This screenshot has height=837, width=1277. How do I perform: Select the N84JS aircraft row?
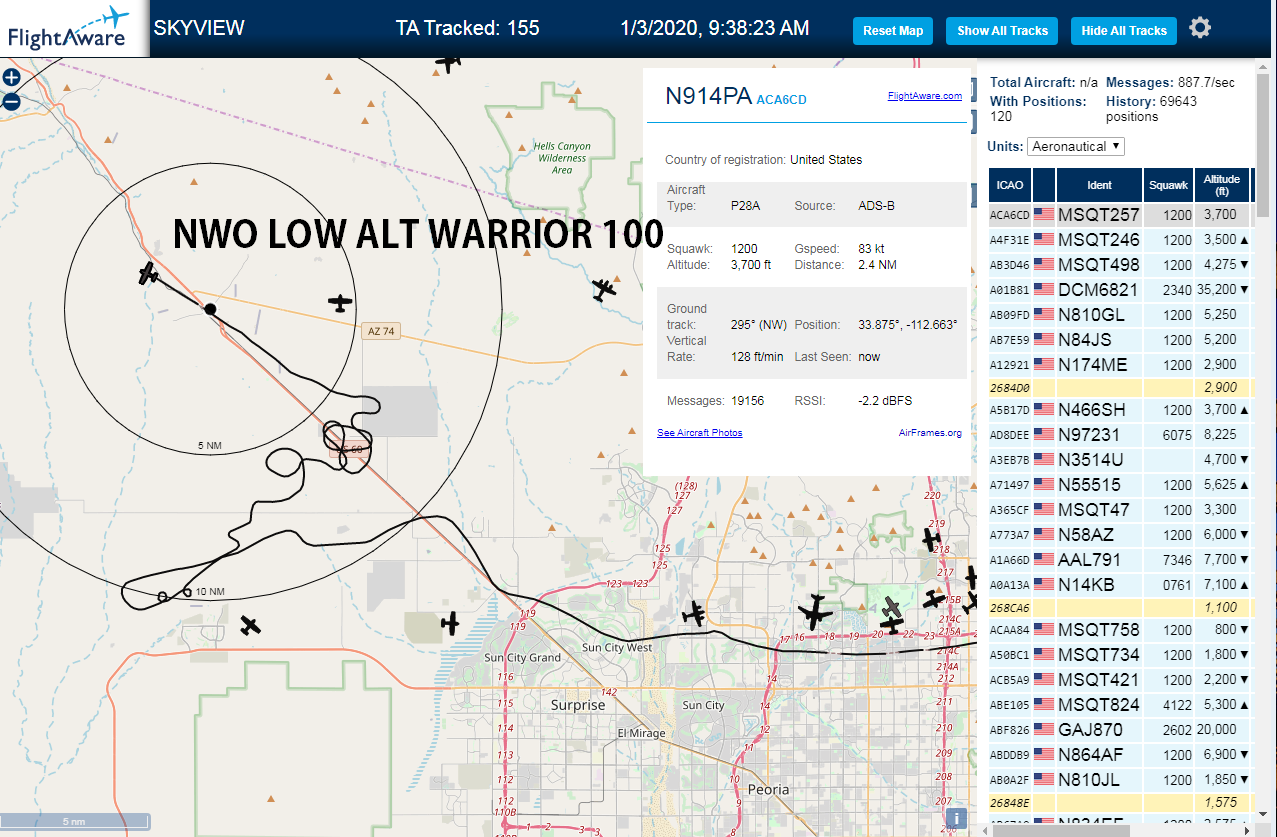pos(1119,340)
